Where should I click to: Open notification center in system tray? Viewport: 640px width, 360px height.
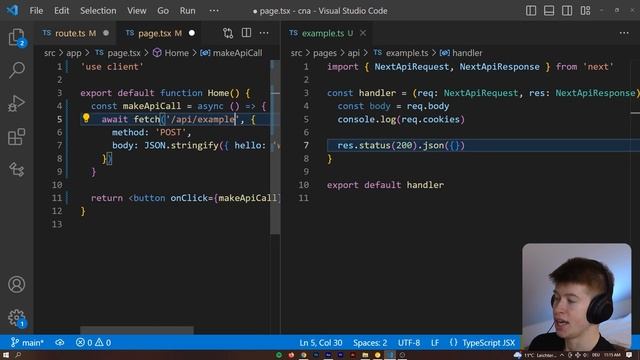point(629,355)
